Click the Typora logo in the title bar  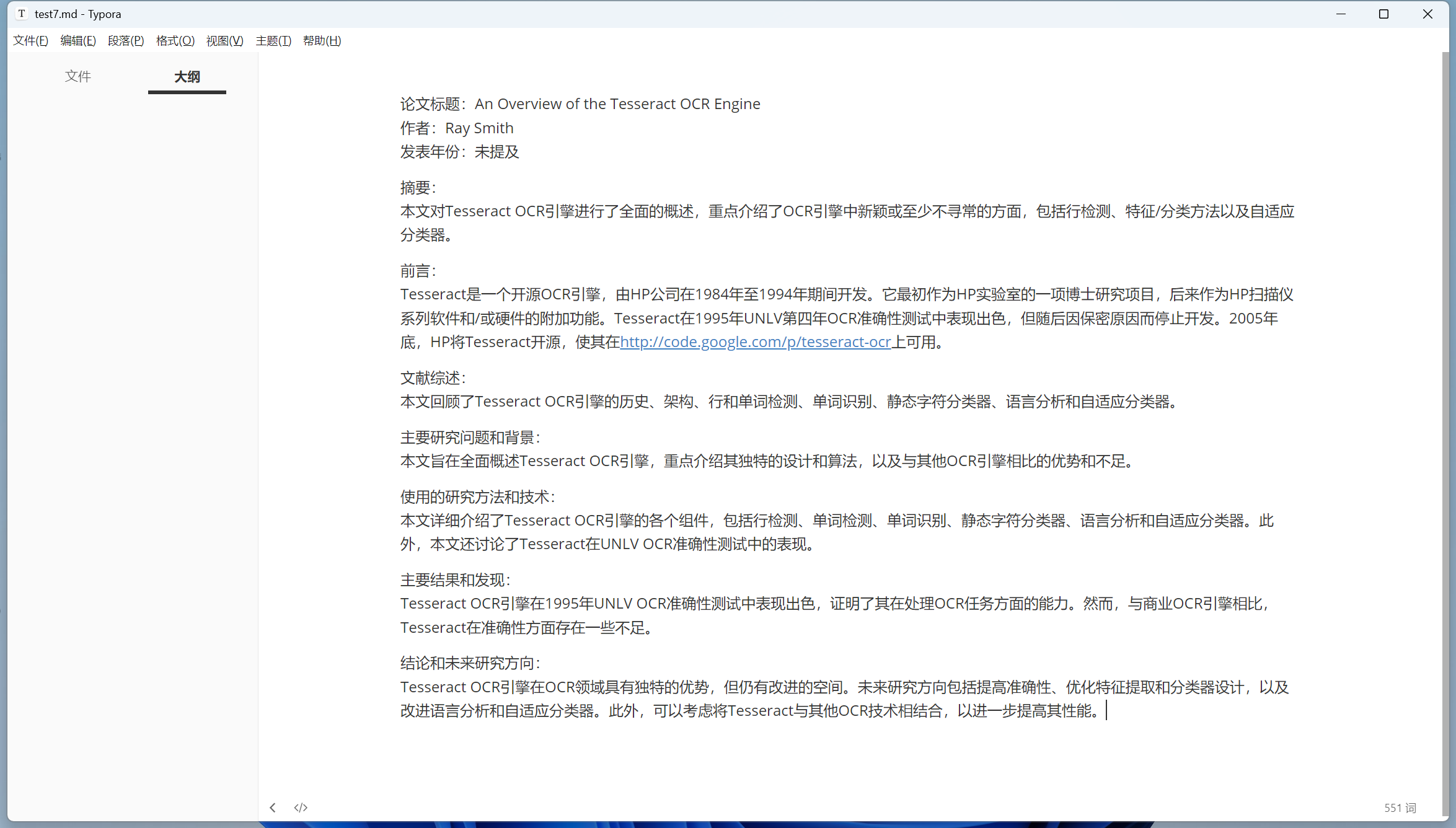(21, 14)
